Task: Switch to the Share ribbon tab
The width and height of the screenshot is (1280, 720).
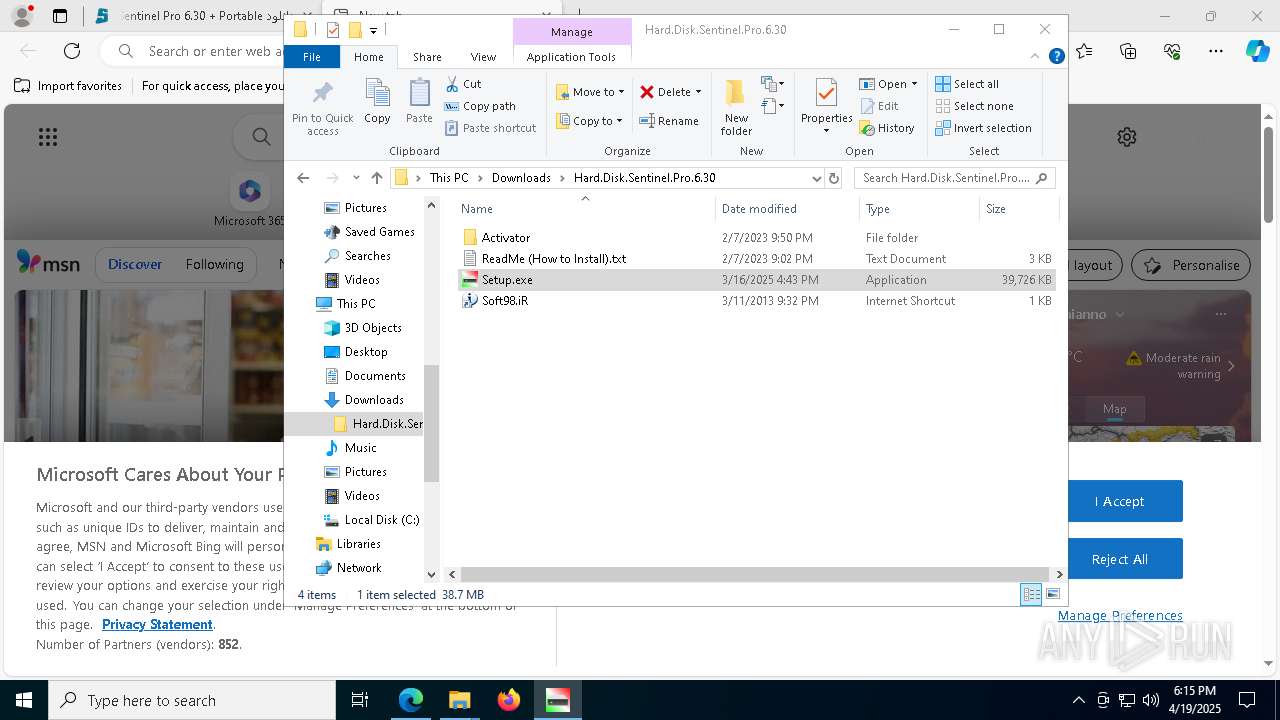Action: (x=427, y=57)
